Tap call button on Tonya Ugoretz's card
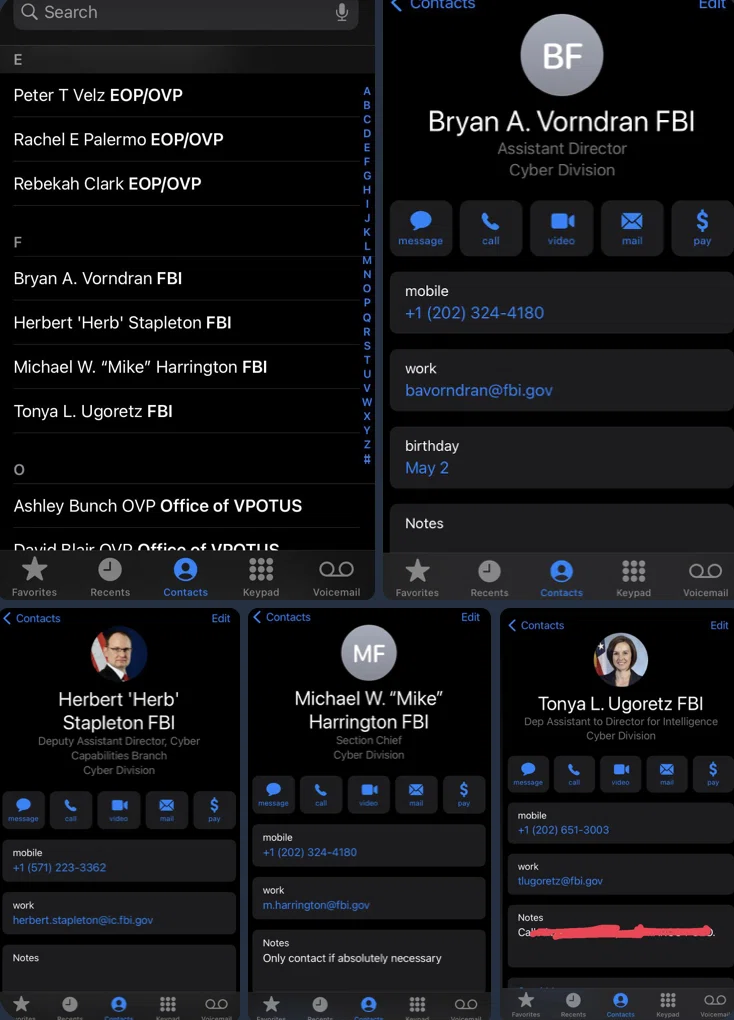Viewport: 734px width, 1020px height. point(574,773)
